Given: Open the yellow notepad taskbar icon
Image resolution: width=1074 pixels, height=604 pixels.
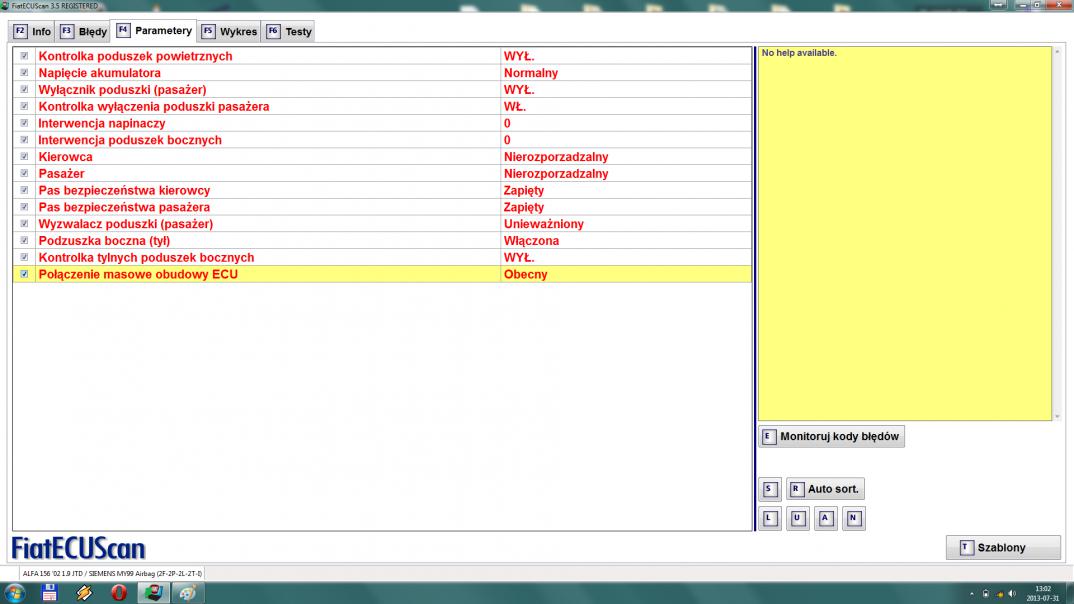Looking at the screenshot, I should pos(84,592).
